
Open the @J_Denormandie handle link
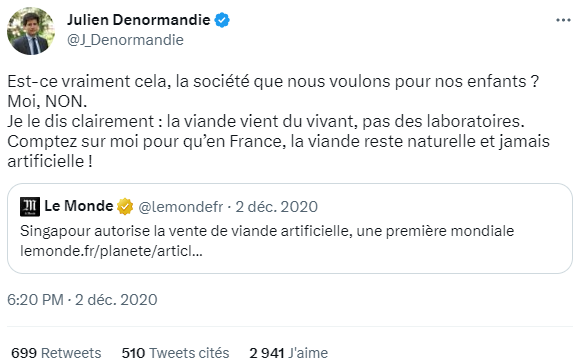tap(125, 40)
